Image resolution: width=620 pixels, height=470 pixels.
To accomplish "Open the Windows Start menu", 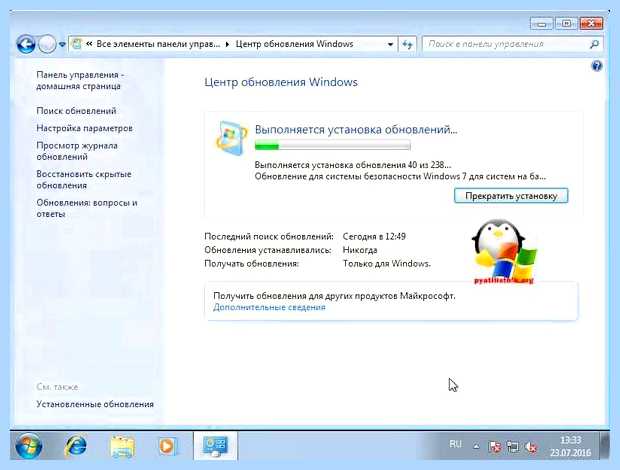I will 28,446.
